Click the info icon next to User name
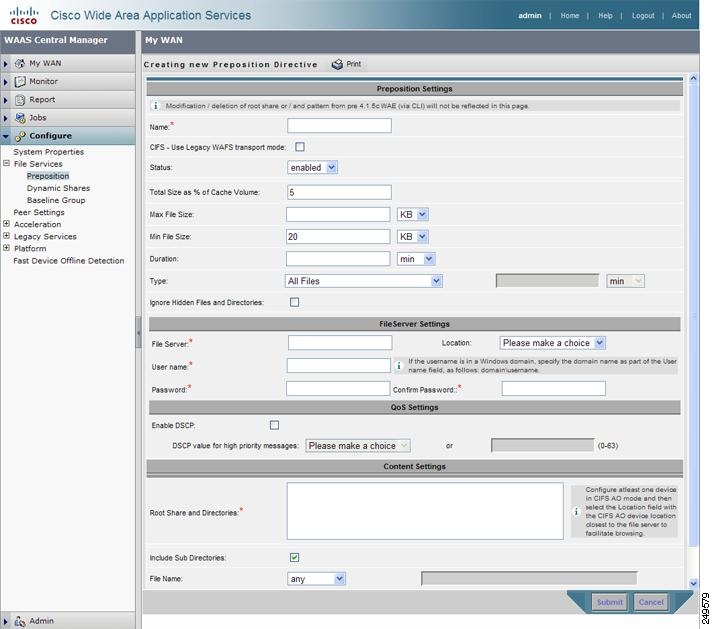 click(399, 365)
